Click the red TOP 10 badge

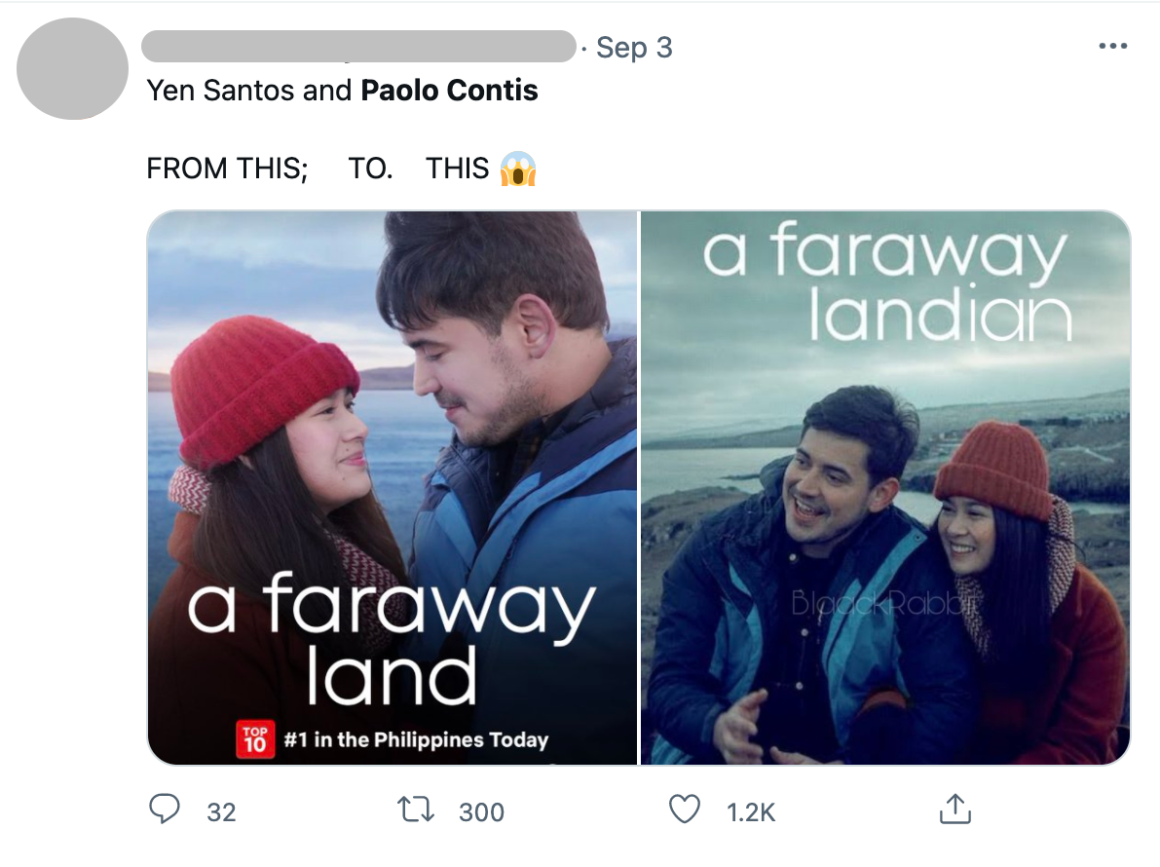tap(255, 739)
